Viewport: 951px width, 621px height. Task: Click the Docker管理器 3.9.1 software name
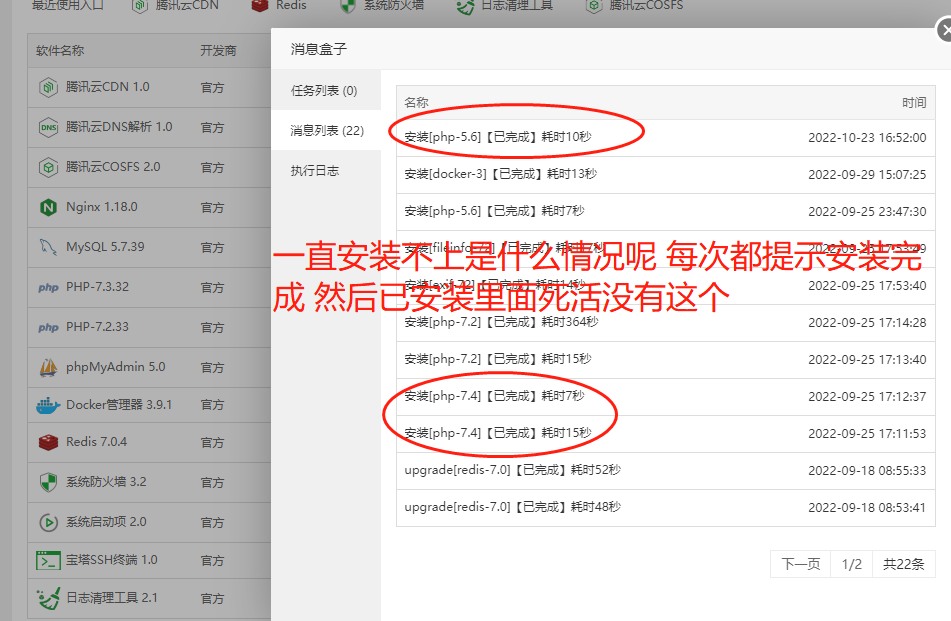tap(119, 404)
